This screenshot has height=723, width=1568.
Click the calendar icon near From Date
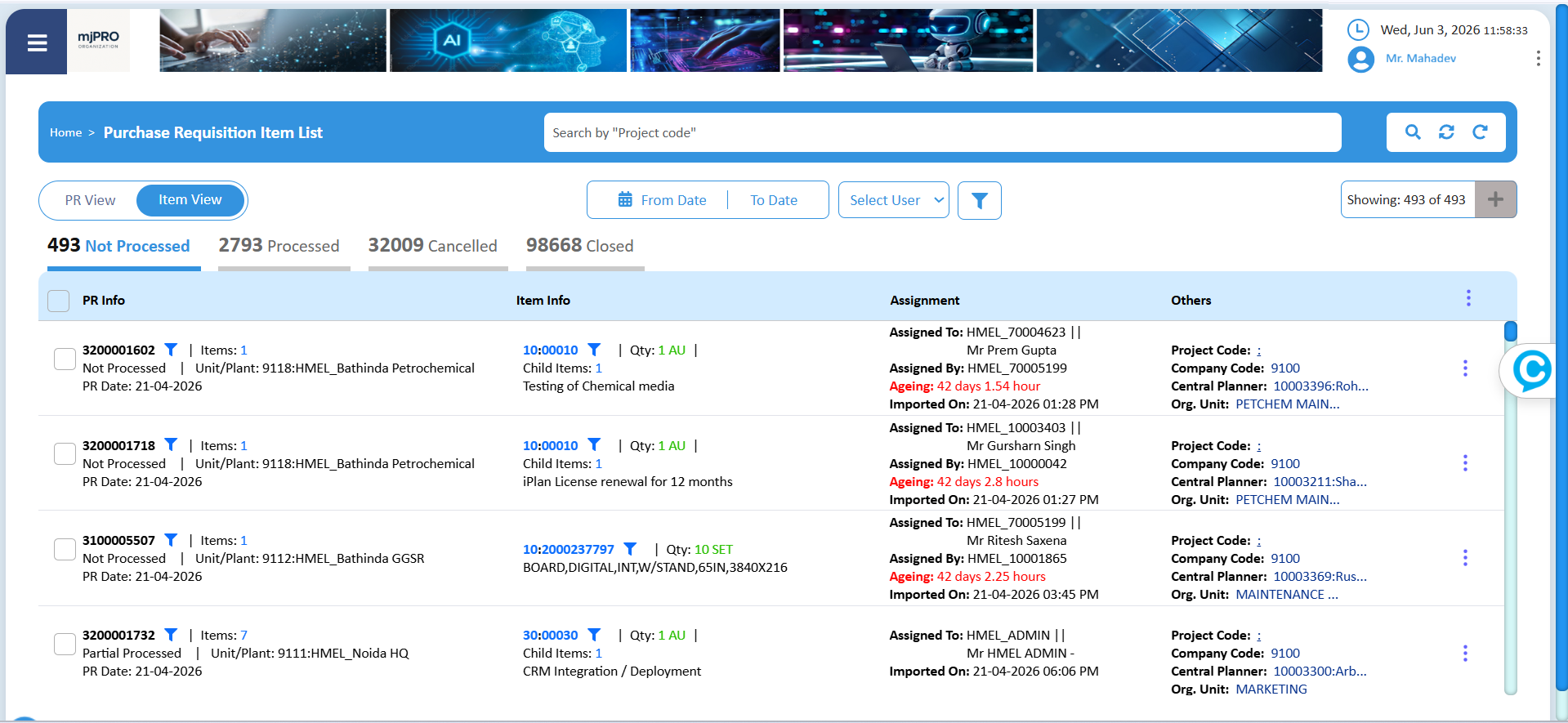click(x=625, y=199)
